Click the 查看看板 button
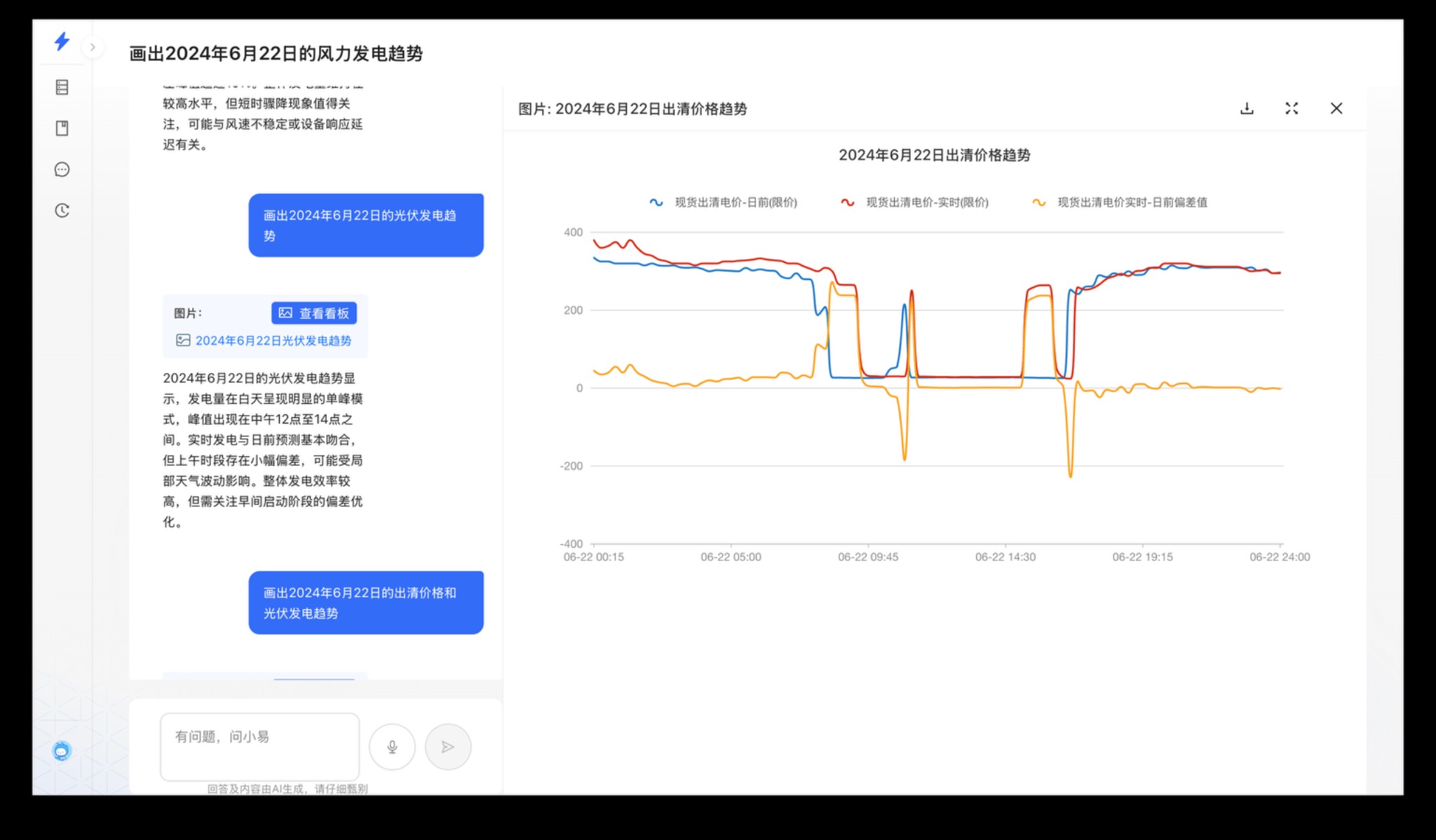Viewport: 1436px width, 840px height. coord(314,313)
